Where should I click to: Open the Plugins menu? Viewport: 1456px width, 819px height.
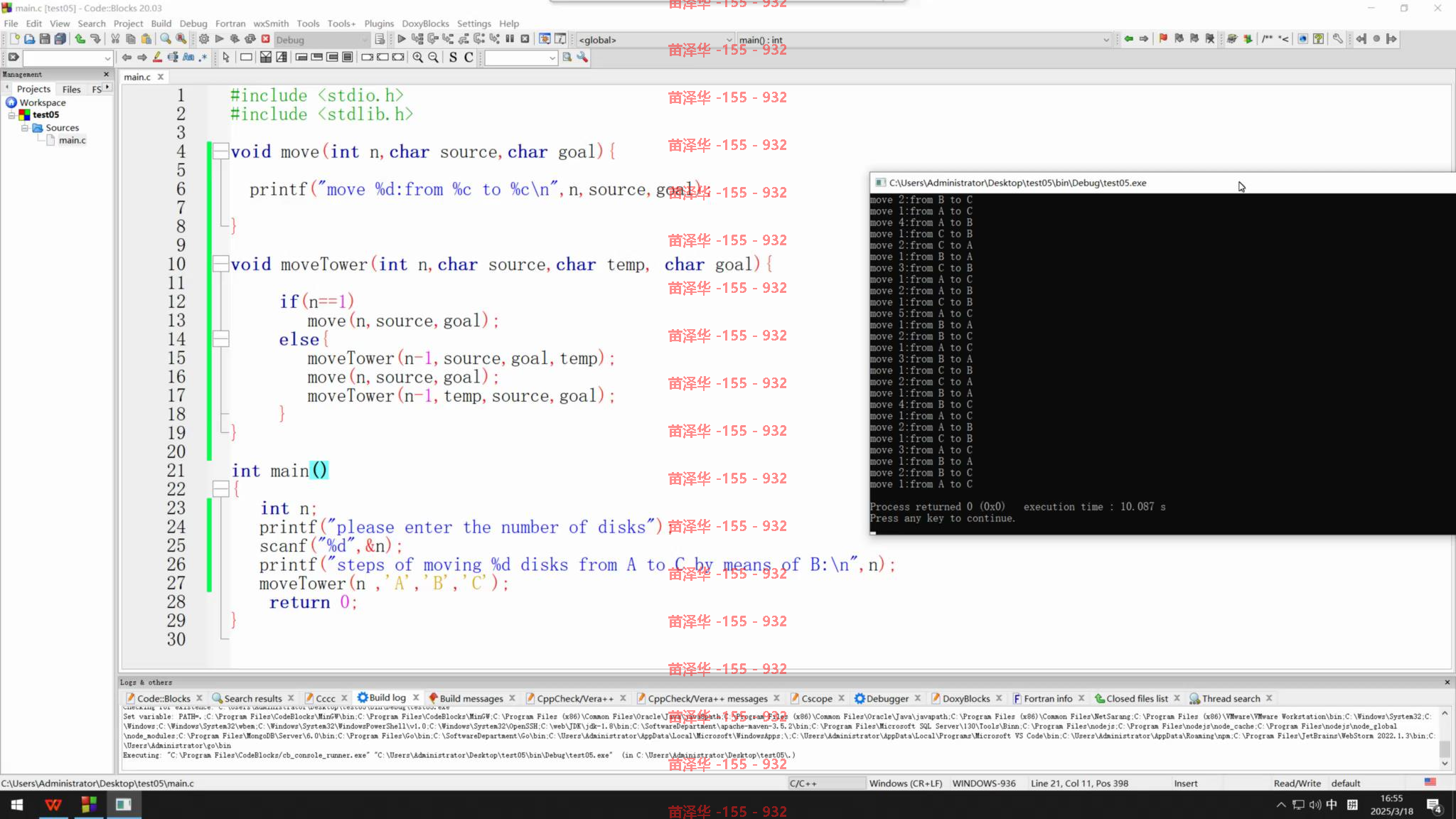[x=379, y=23]
